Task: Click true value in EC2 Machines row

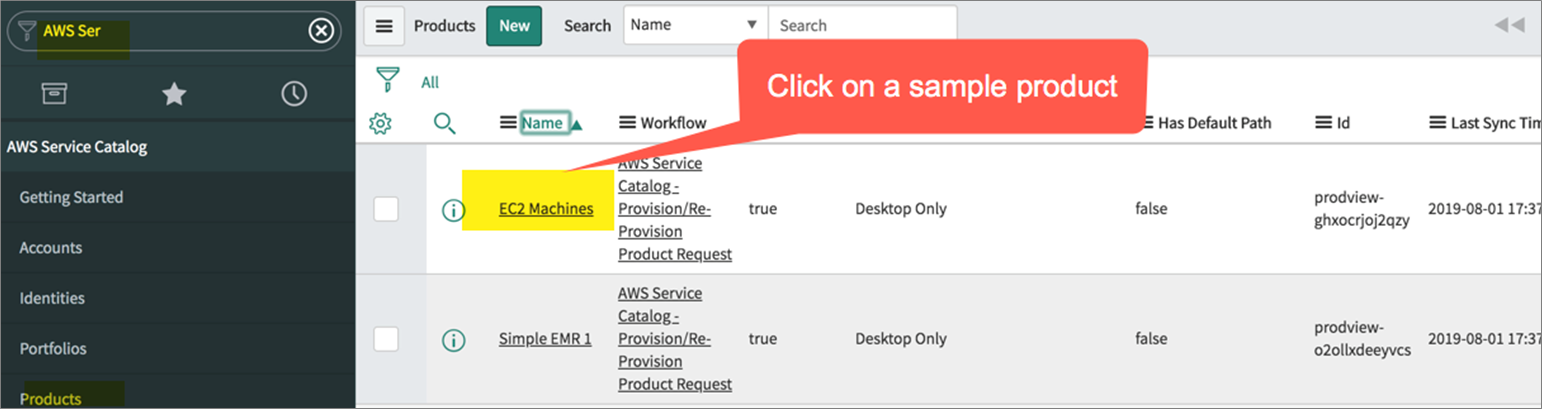Action: tap(762, 209)
